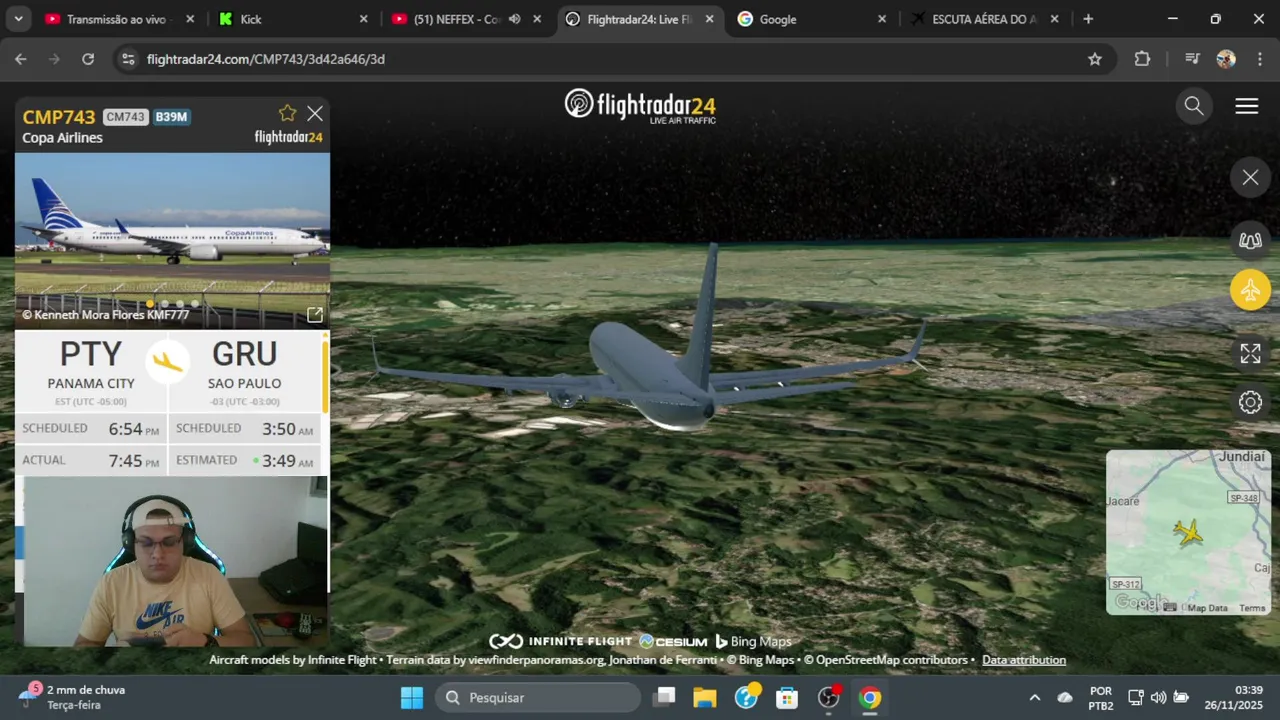Switch to cockpit seat view icon

coord(1250,240)
